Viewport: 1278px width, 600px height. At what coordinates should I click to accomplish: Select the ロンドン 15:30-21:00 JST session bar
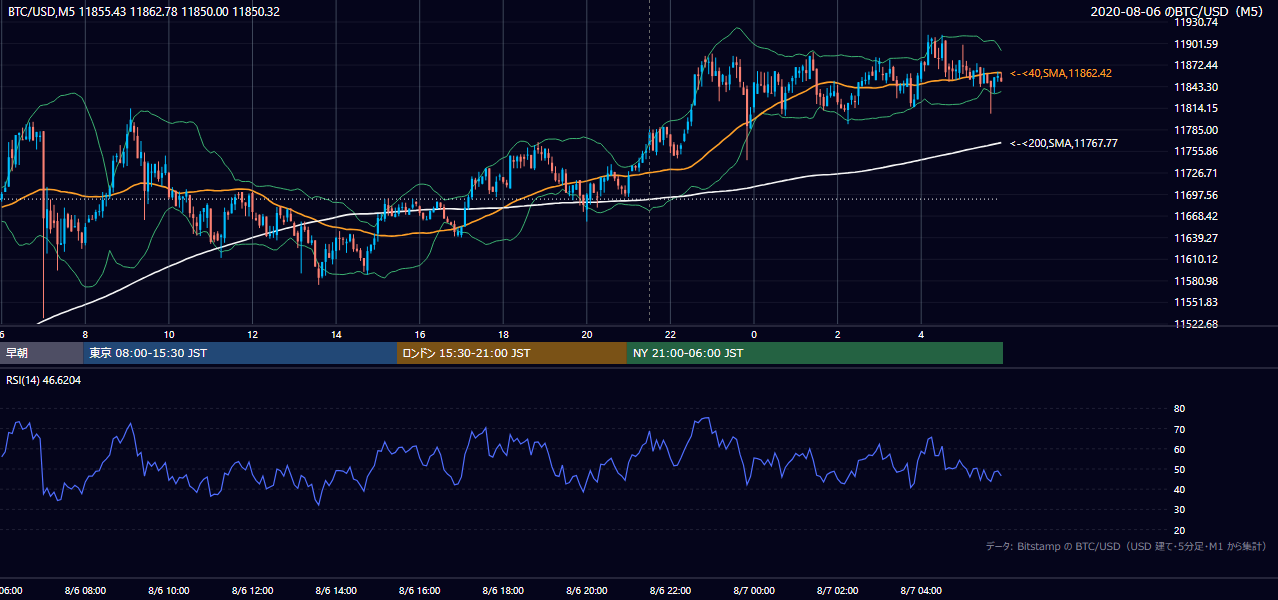(512, 353)
